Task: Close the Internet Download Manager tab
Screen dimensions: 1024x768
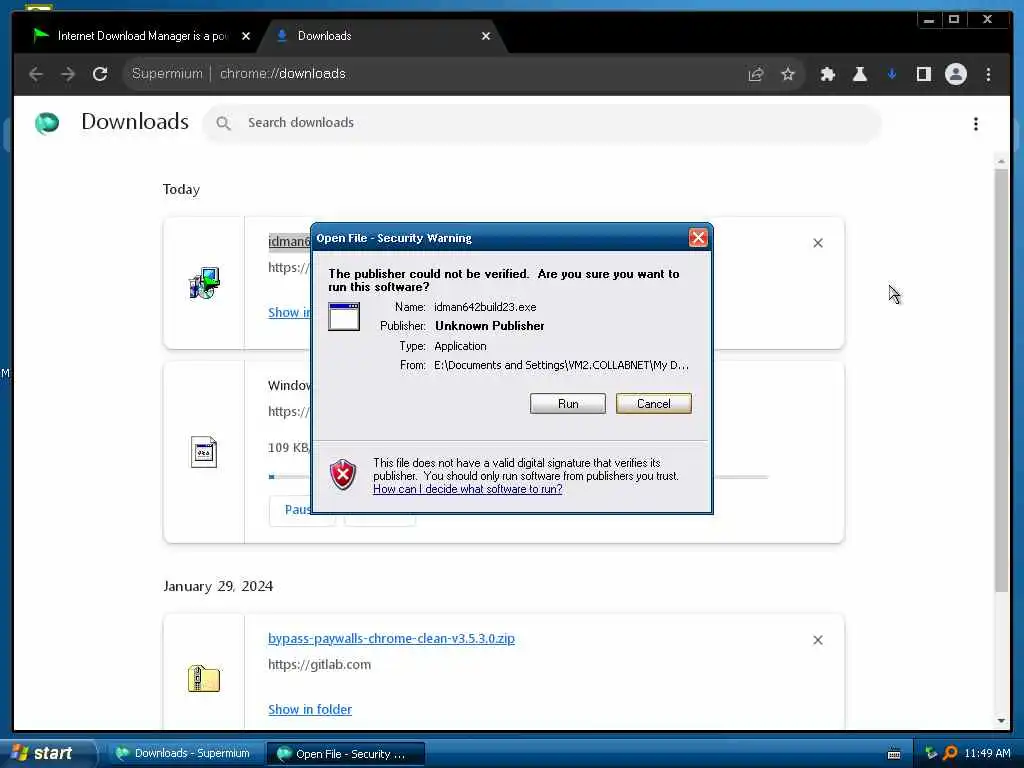Action: 246,36
